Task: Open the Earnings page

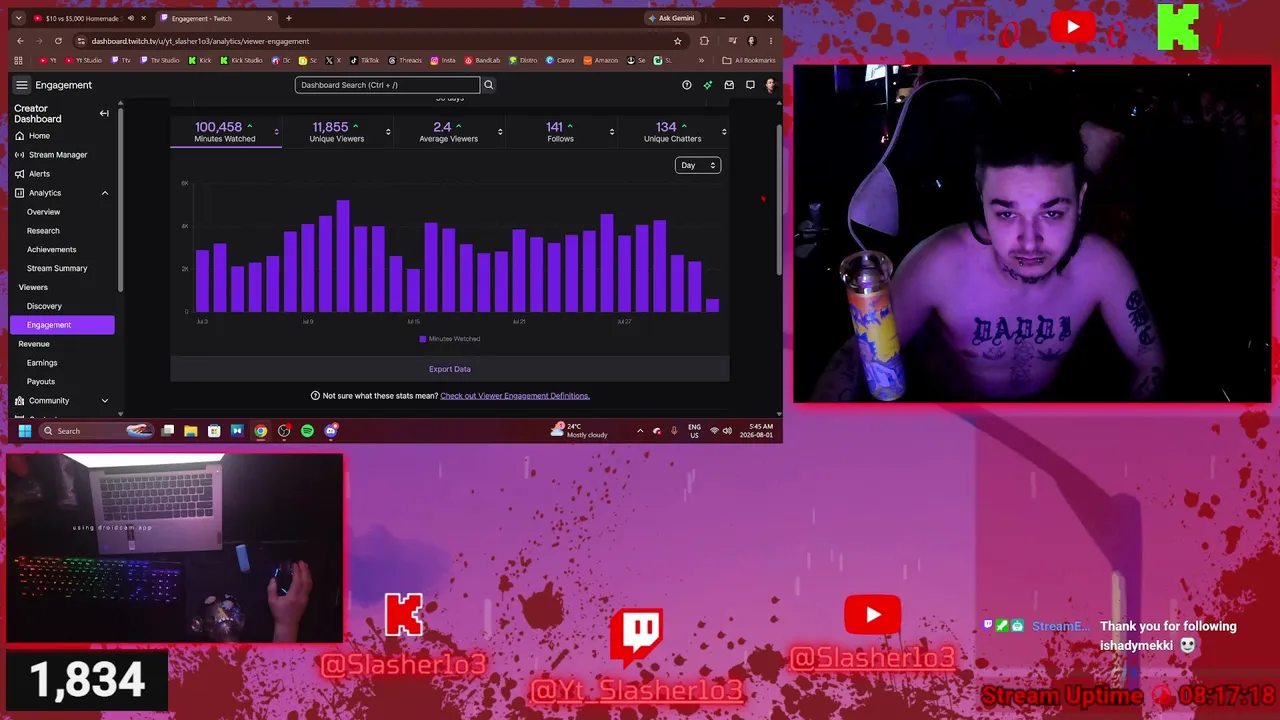Action: [42, 363]
